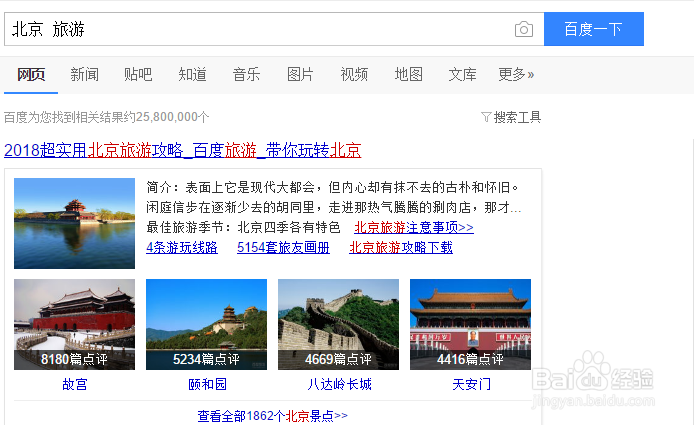Screen dimensions: 694x425
Task: Open the 4条游玩线路 link
Action: [182, 247]
